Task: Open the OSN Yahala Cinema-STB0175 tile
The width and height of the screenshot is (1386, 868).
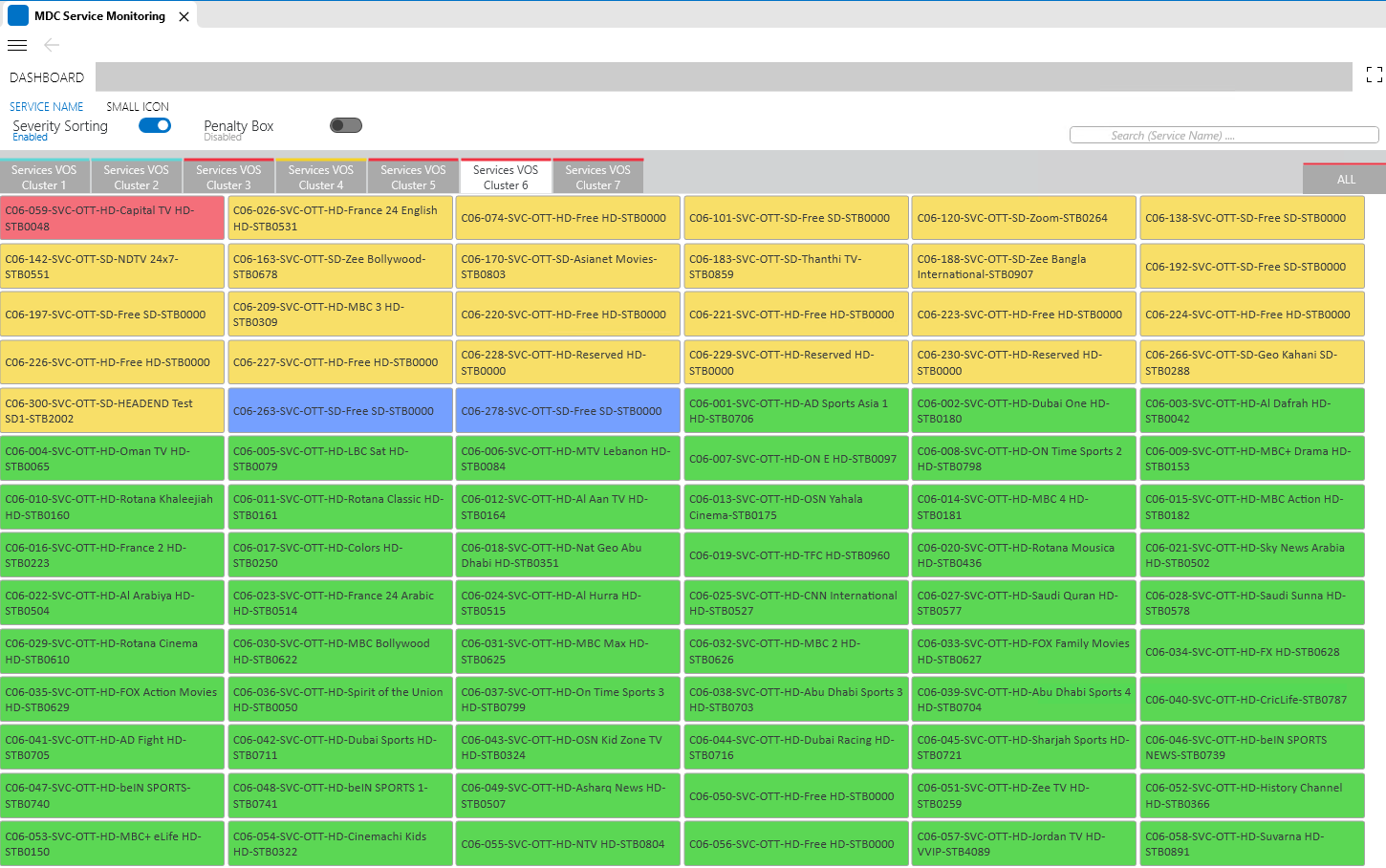Action: point(796,508)
